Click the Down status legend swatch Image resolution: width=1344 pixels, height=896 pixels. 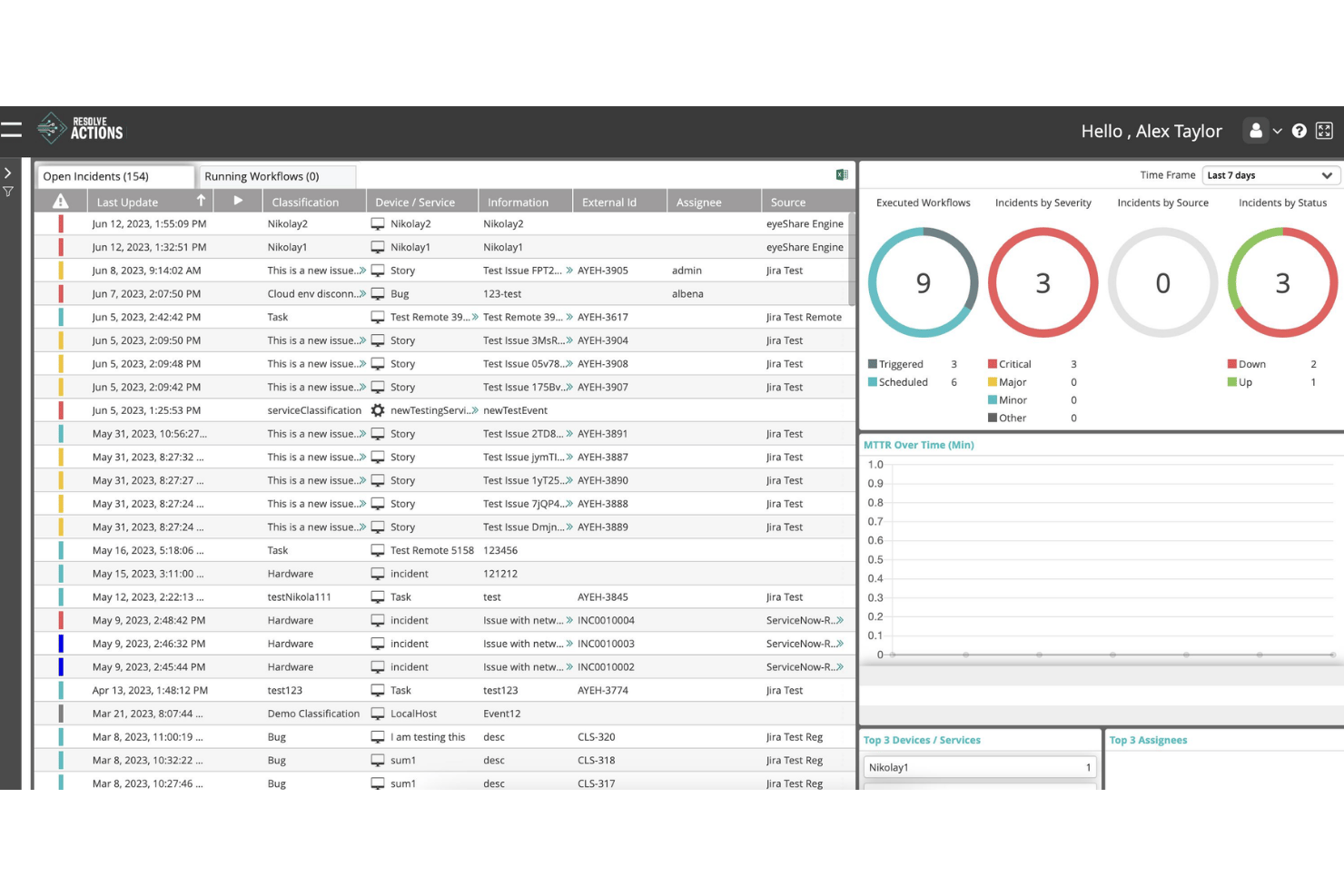click(1232, 364)
